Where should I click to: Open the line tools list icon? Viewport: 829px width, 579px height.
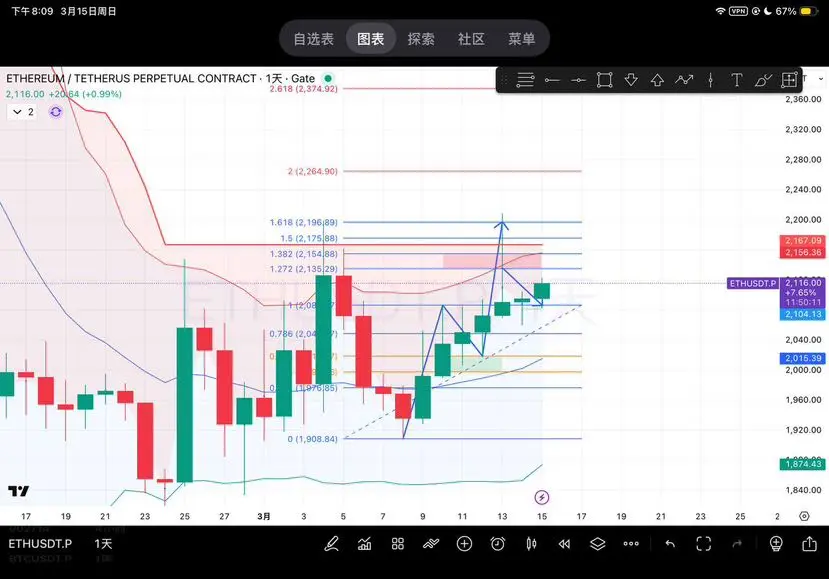pyautogui.click(x=525, y=80)
